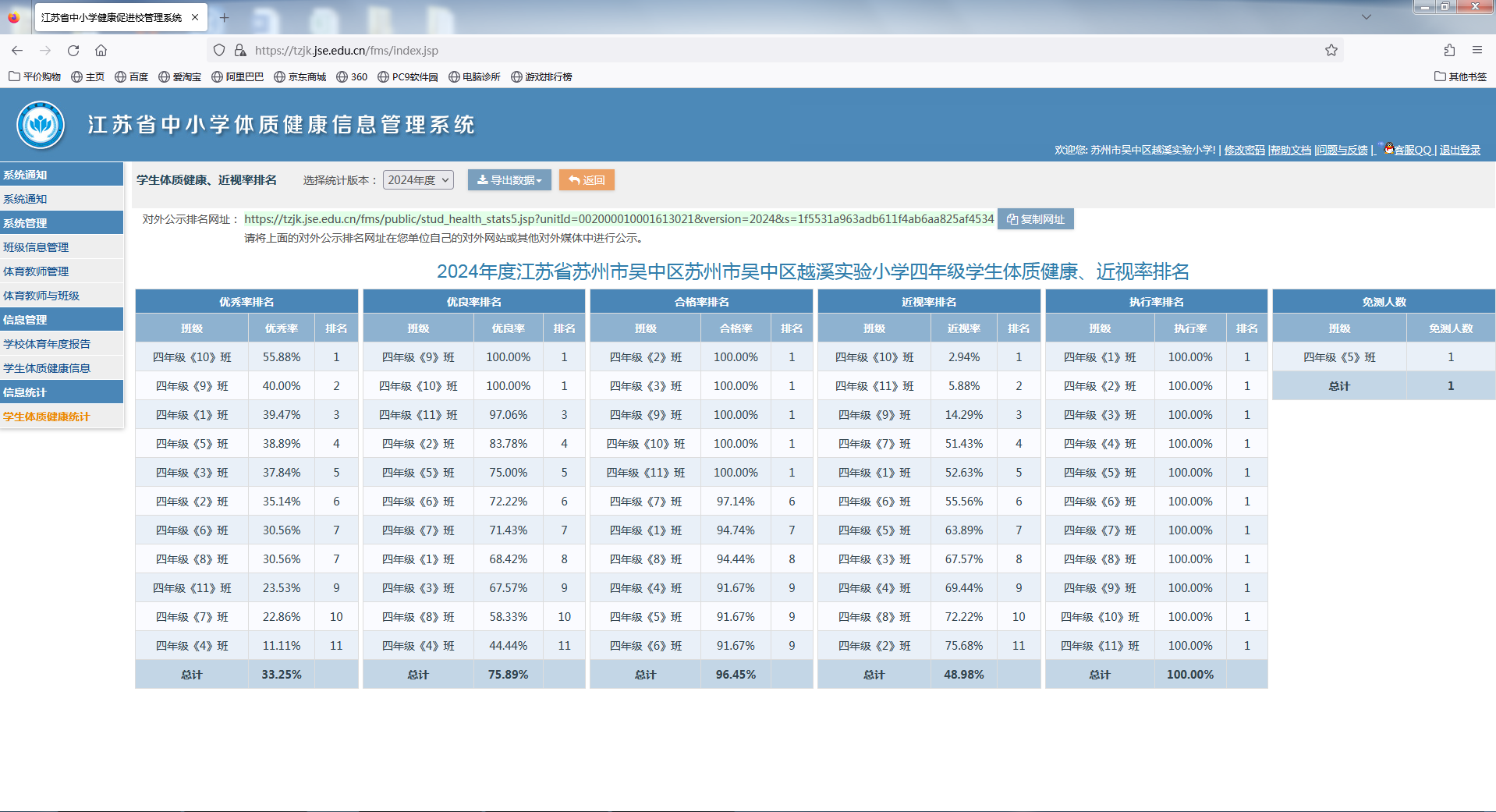Bookmark this page with the star icon

point(1331,50)
